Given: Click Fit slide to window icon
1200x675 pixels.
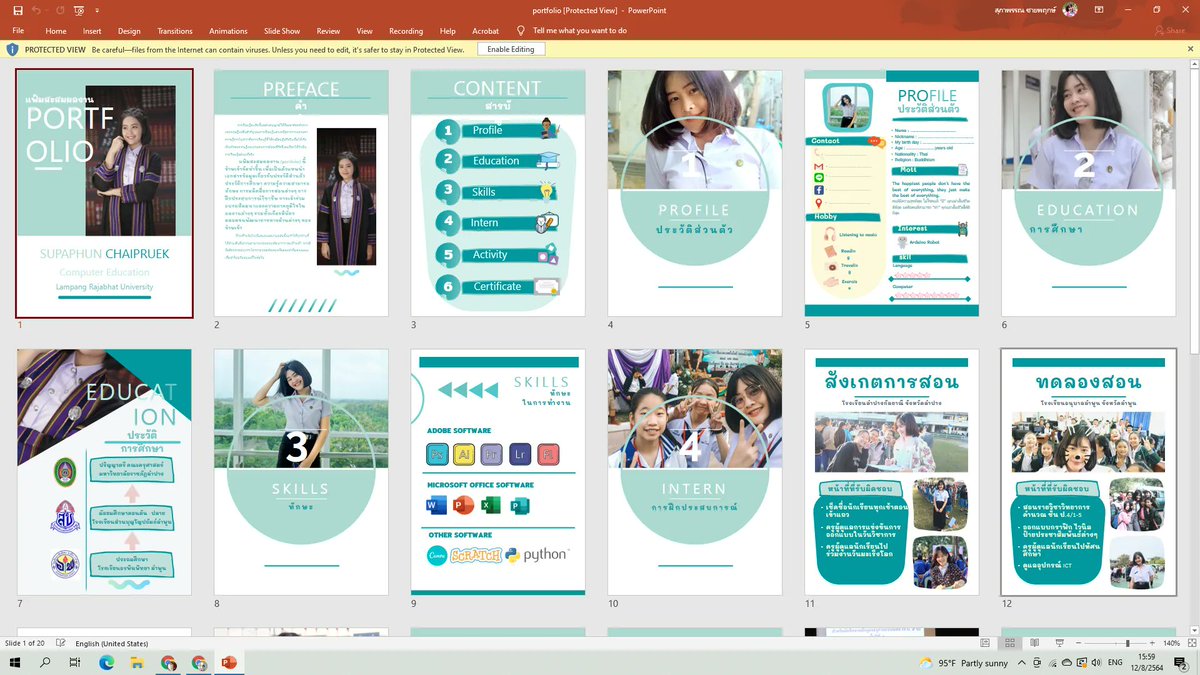Looking at the screenshot, I should pos(1190,643).
